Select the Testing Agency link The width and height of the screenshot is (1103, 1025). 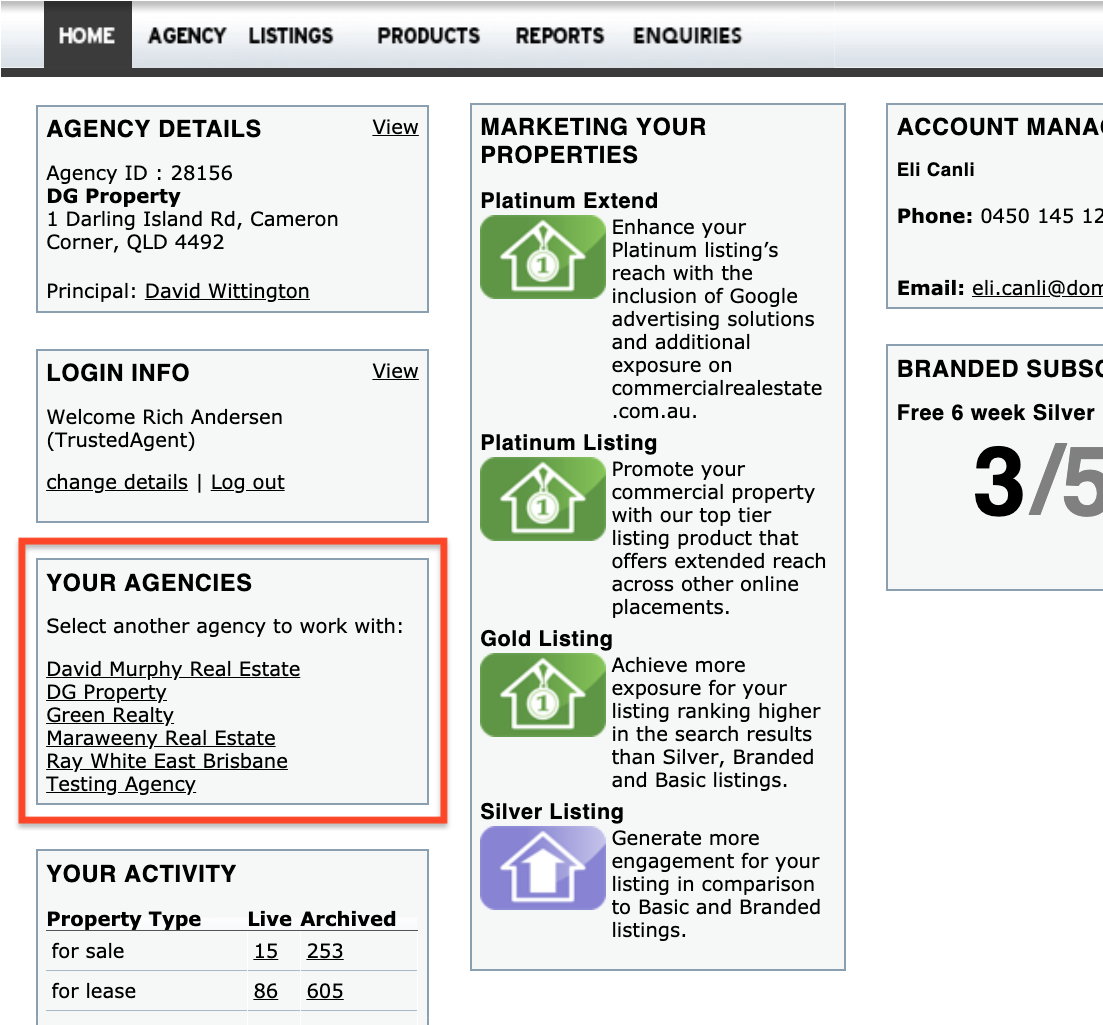tap(121, 784)
